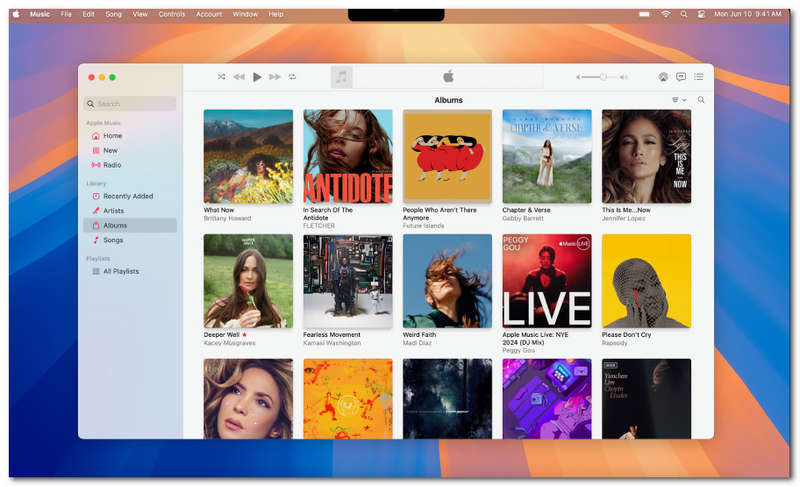This screenshot has width=800, height=487.
Task: Select Albums in sidebar
Action: tap(130, 225)
